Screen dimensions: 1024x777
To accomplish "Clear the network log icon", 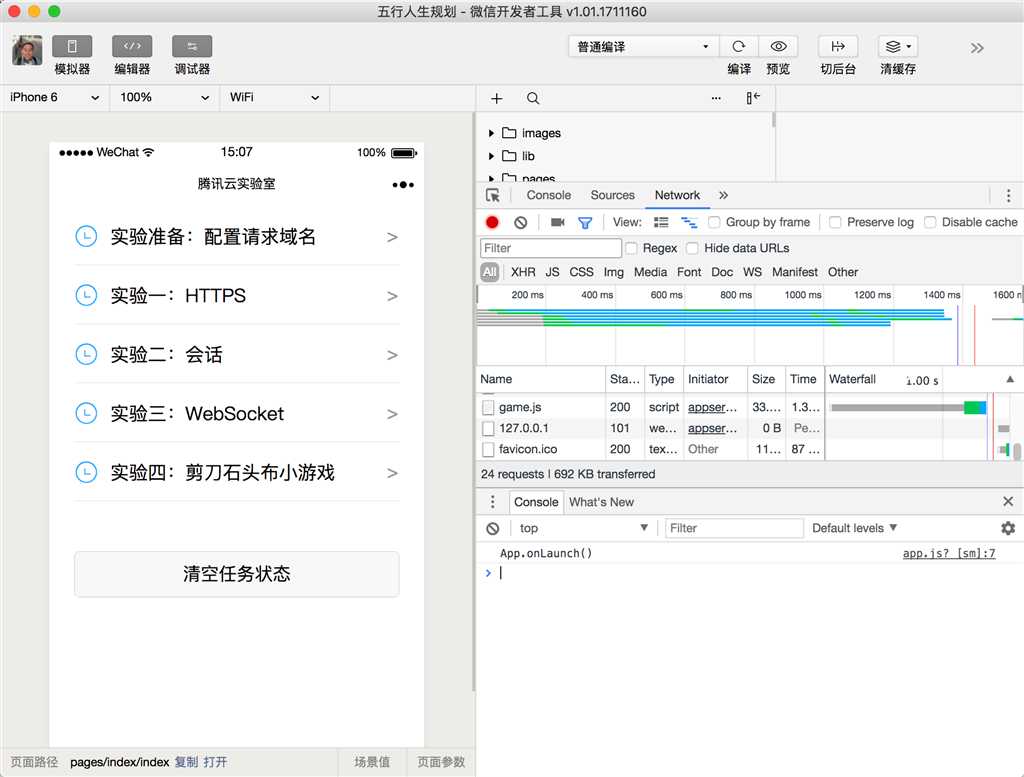I will [x=520, y=223].
